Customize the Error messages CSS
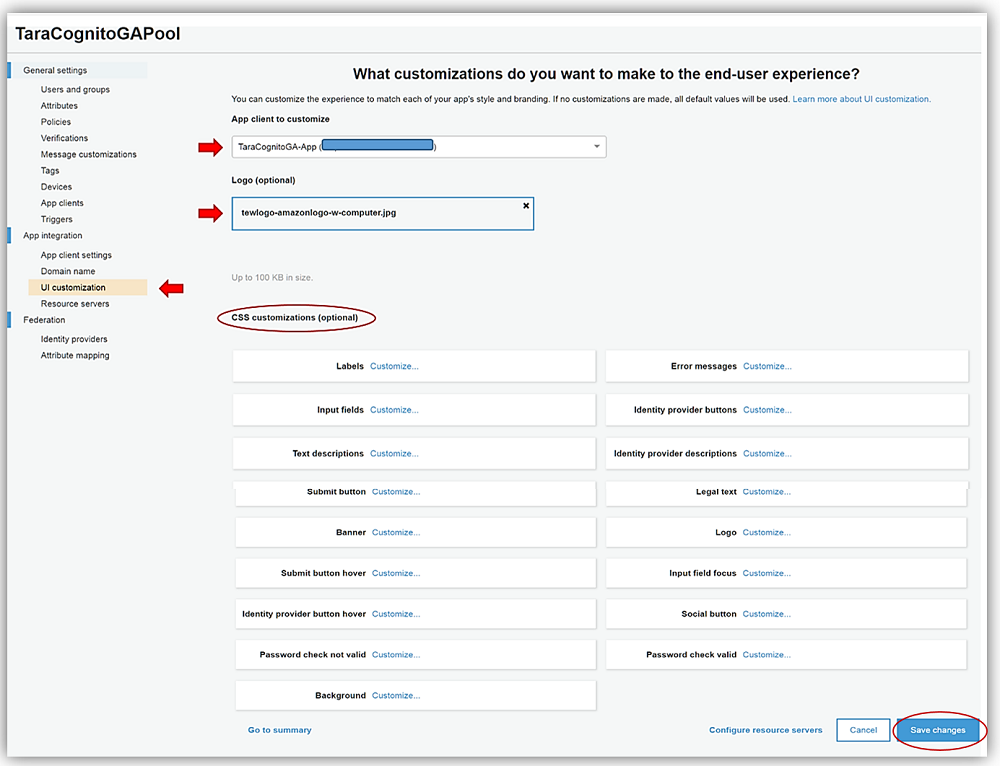The image size is (1000, 766). tap(767, 367)
